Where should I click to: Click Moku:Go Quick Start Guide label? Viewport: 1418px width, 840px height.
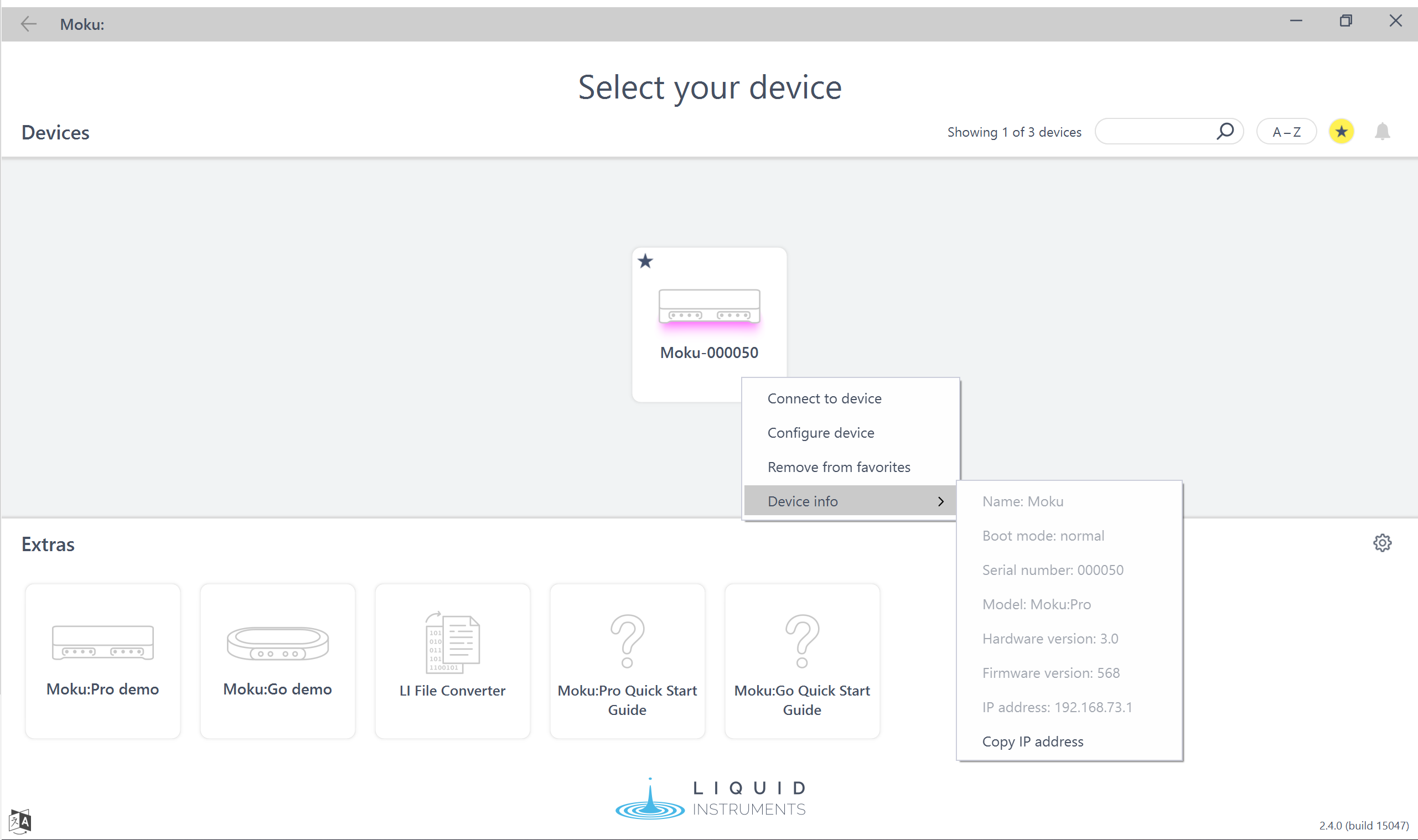(802, 700)
